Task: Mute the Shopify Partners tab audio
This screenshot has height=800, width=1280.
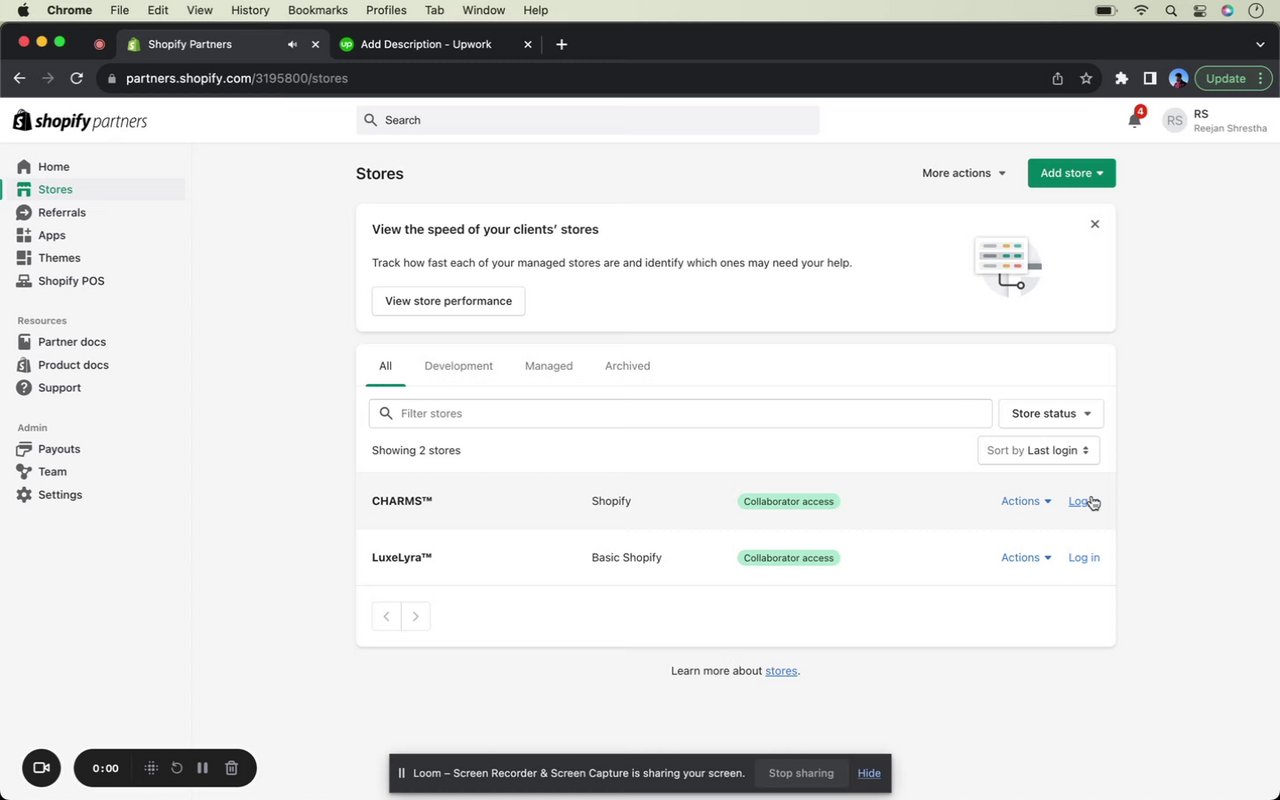Action: (292, 44)
